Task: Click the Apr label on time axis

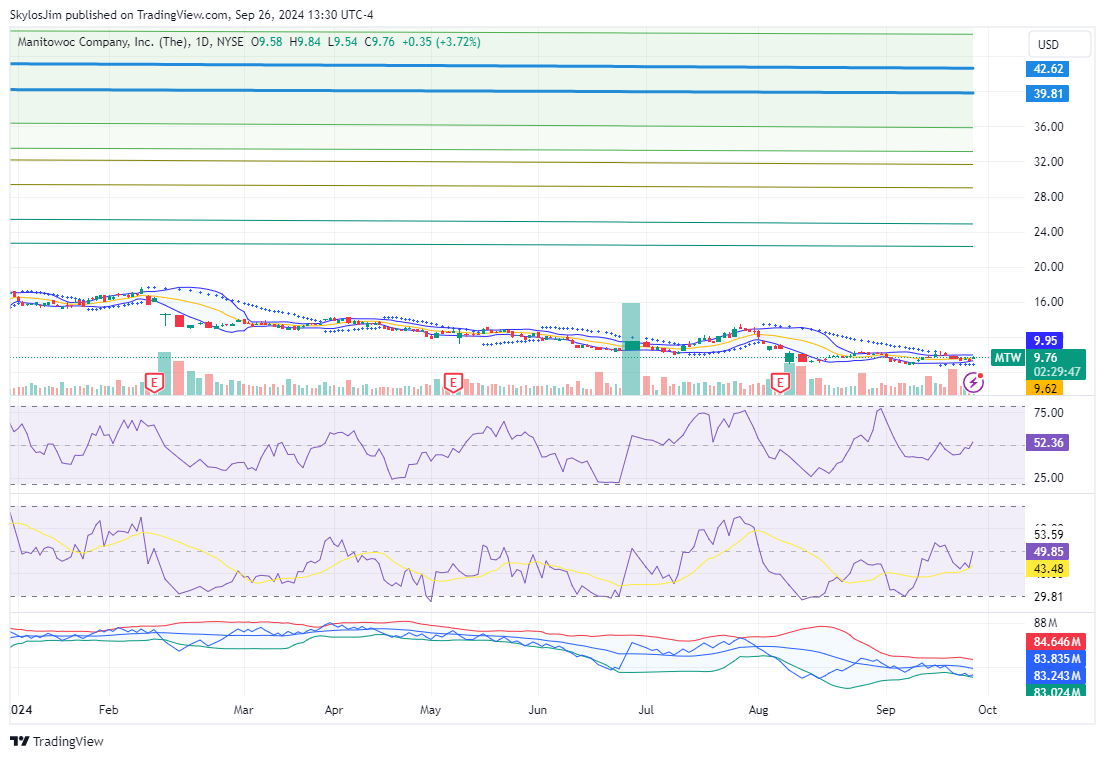Action: pyautogui.click(x=334, y=710)
